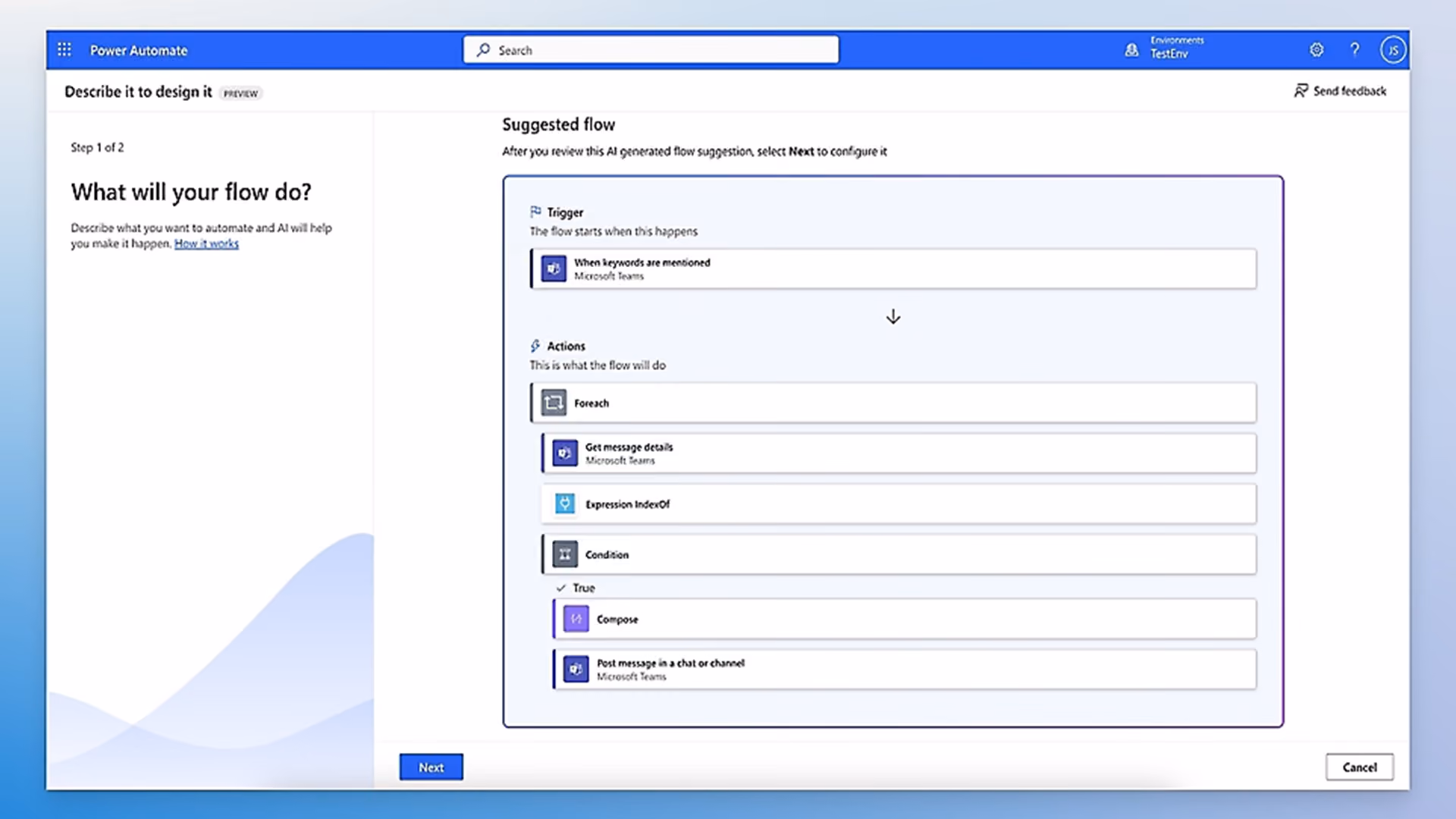Click the Condition action icon
Viewport: 1456px width, 819px height.
565,554
